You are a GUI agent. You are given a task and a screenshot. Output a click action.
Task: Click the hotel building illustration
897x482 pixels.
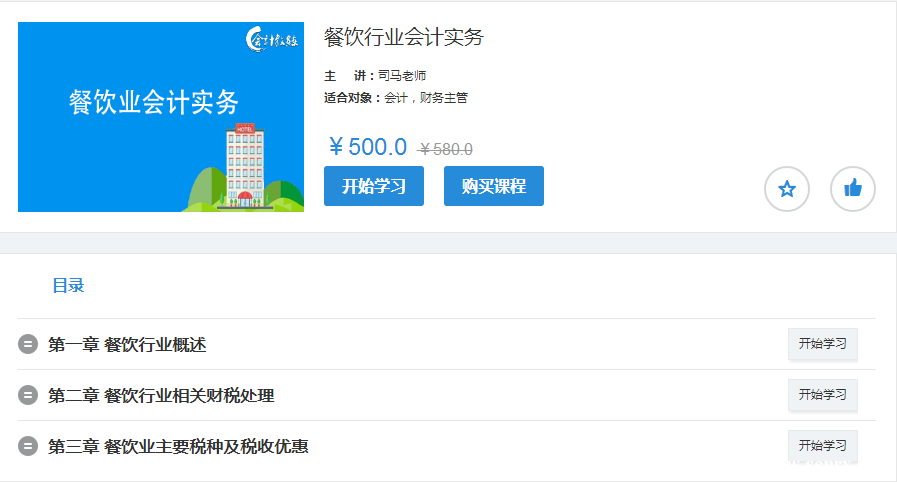click(243, 166)
